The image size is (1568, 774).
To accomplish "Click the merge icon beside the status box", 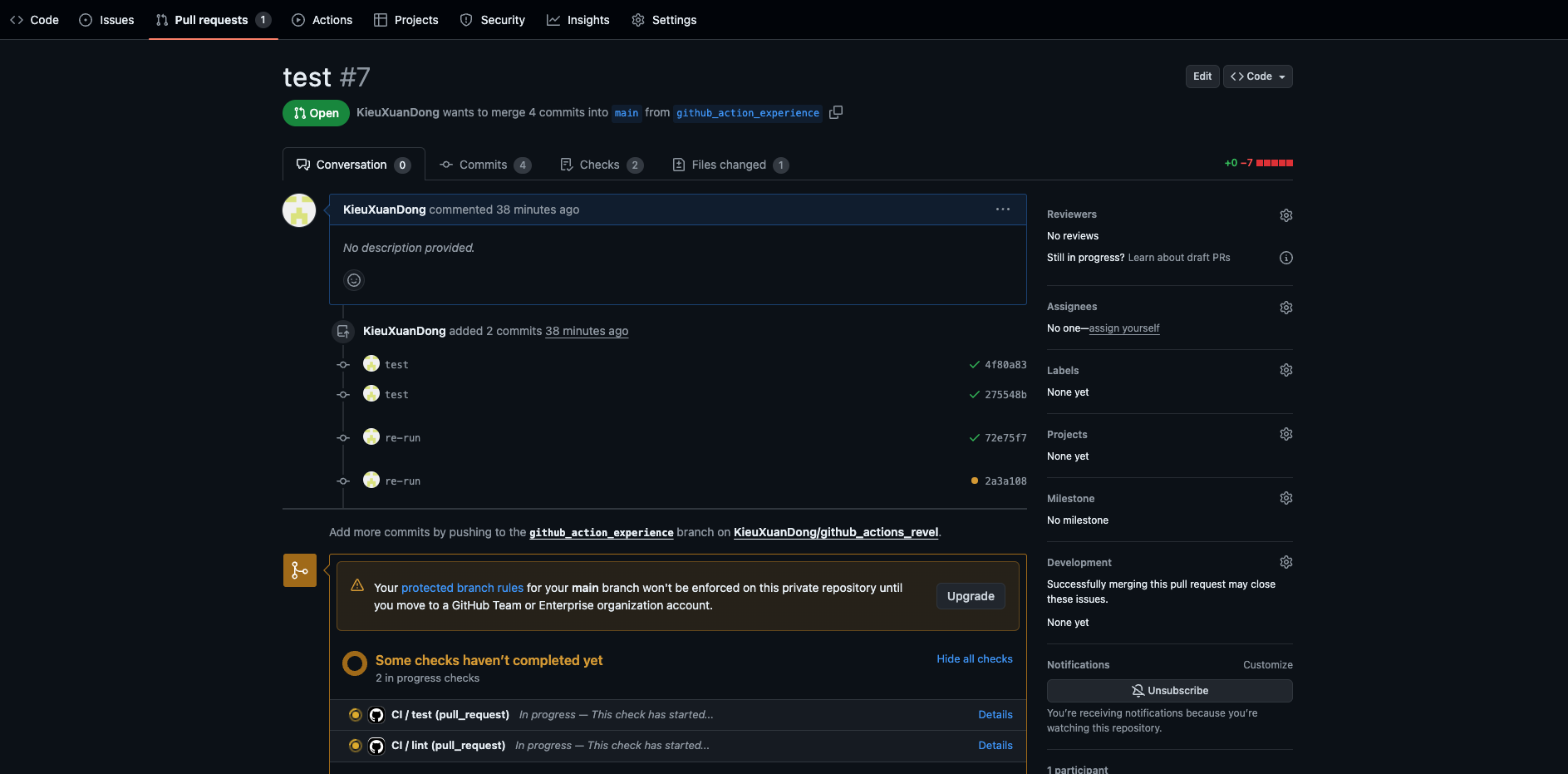I will (300, 570).
